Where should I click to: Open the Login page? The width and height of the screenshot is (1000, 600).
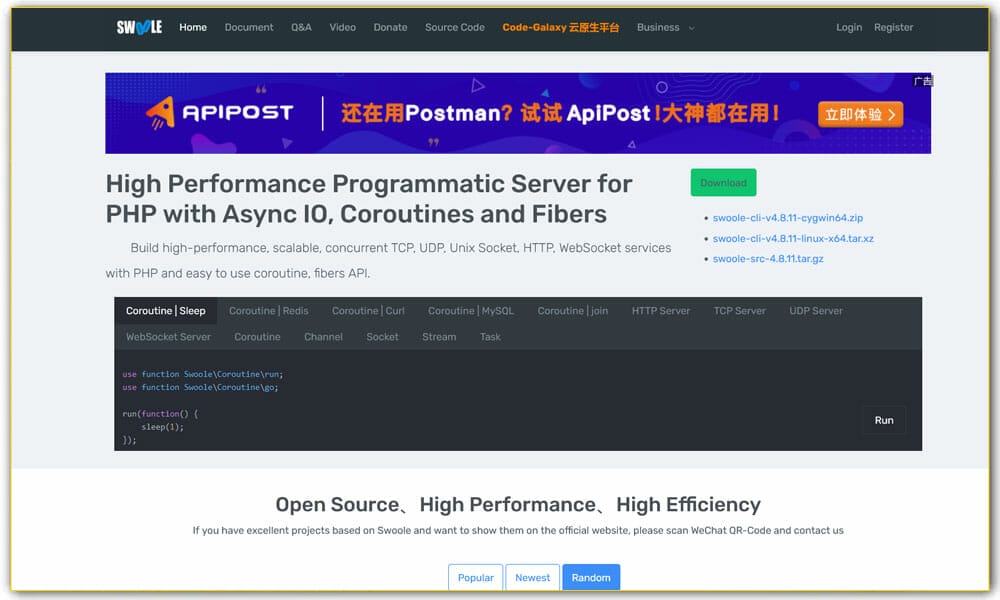pyautogui.click(x=849, y=27)
